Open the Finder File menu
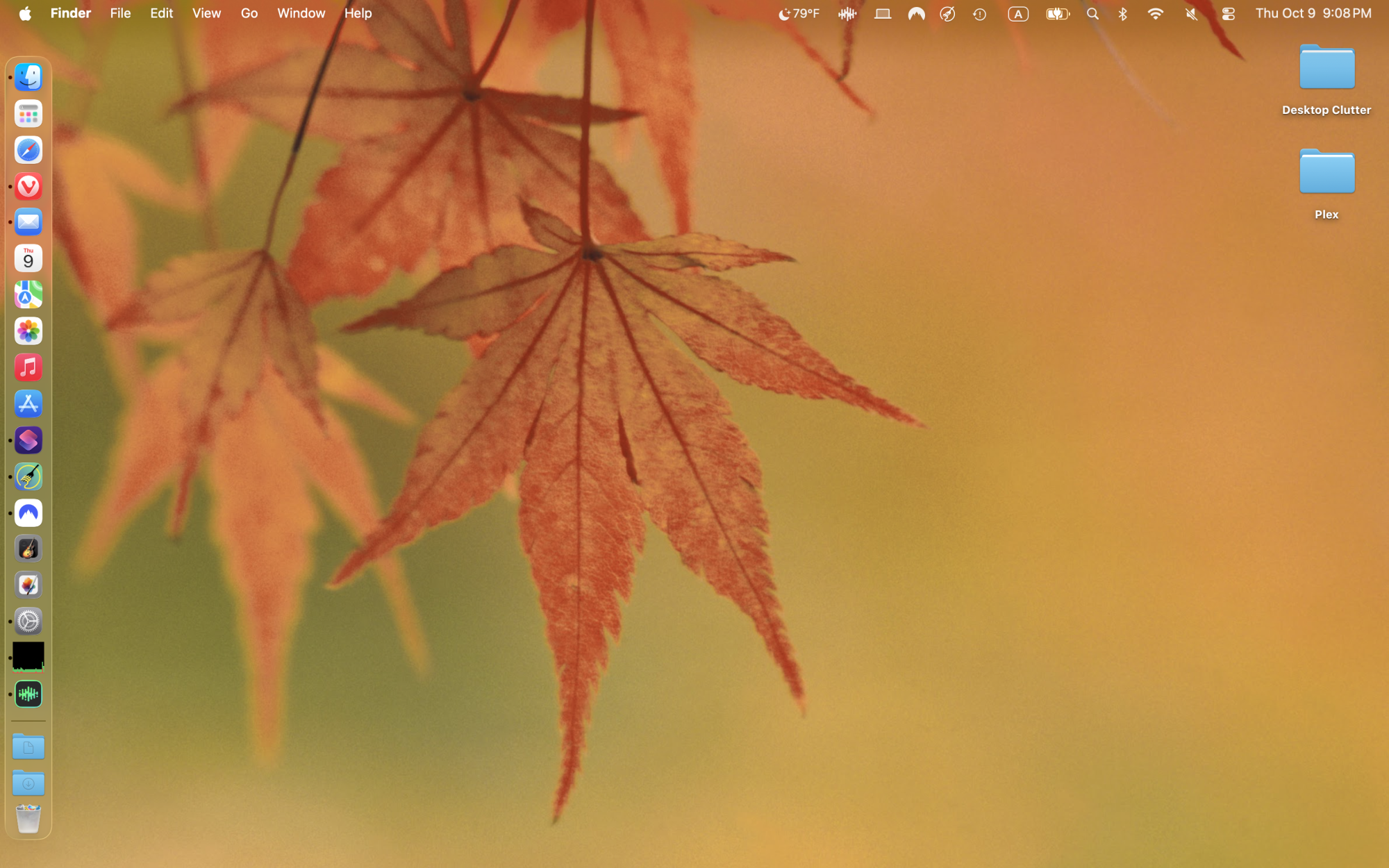The width and height of the screenshot is (1389, 868). tap(119, 13)
